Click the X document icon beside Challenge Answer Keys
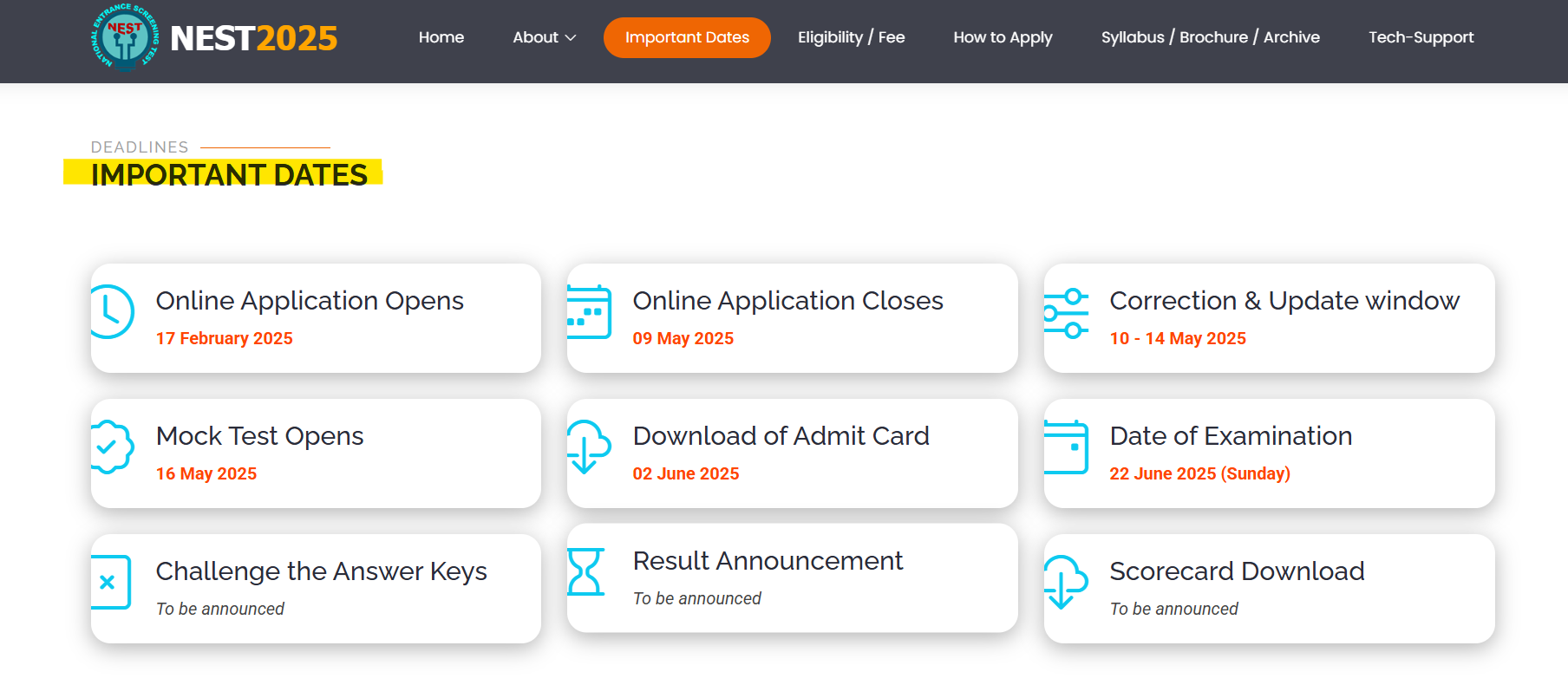Screen dimensions: 1568x698 click(110, 583)
